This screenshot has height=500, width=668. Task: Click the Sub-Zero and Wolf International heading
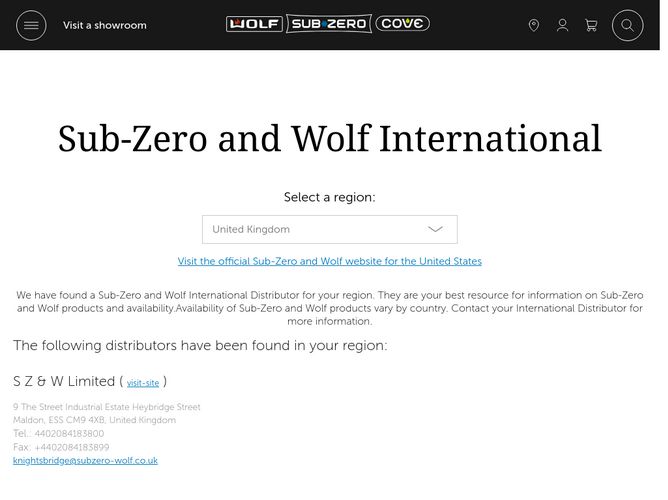pyautogui.click(x=330, y=138)
